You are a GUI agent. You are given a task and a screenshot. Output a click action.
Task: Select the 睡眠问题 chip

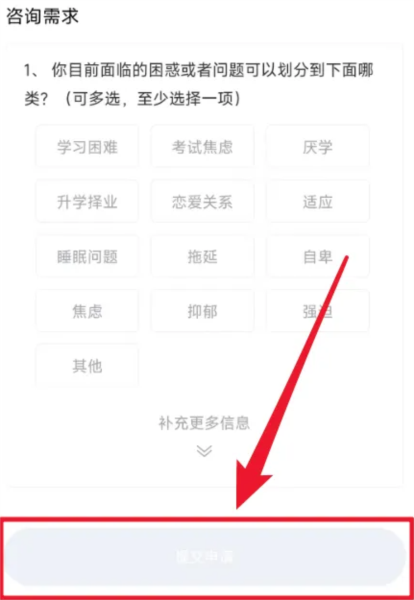[87, 256]
